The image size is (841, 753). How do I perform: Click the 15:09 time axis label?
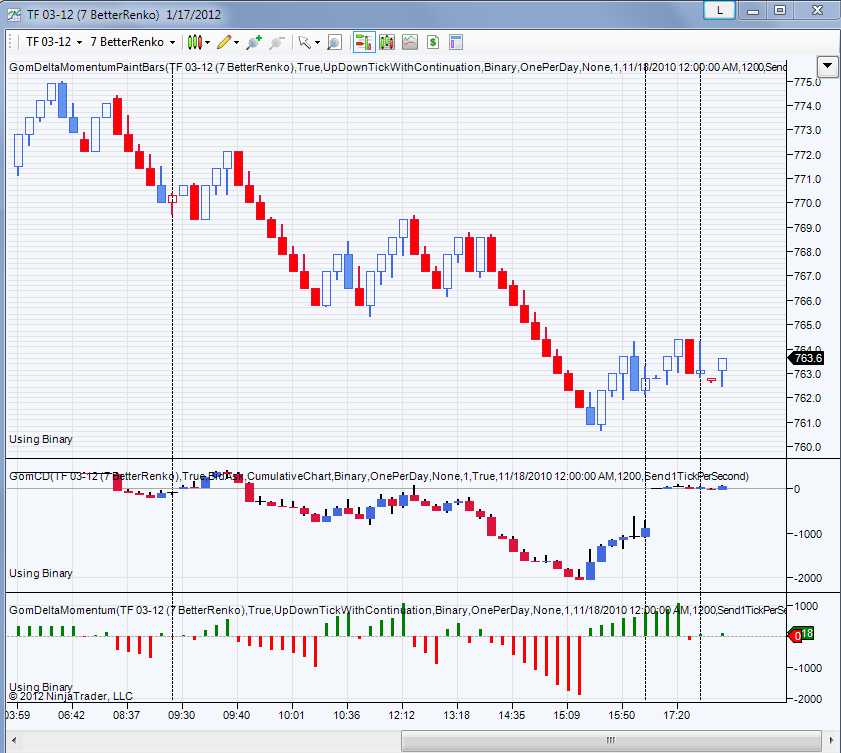click(566, 715)
